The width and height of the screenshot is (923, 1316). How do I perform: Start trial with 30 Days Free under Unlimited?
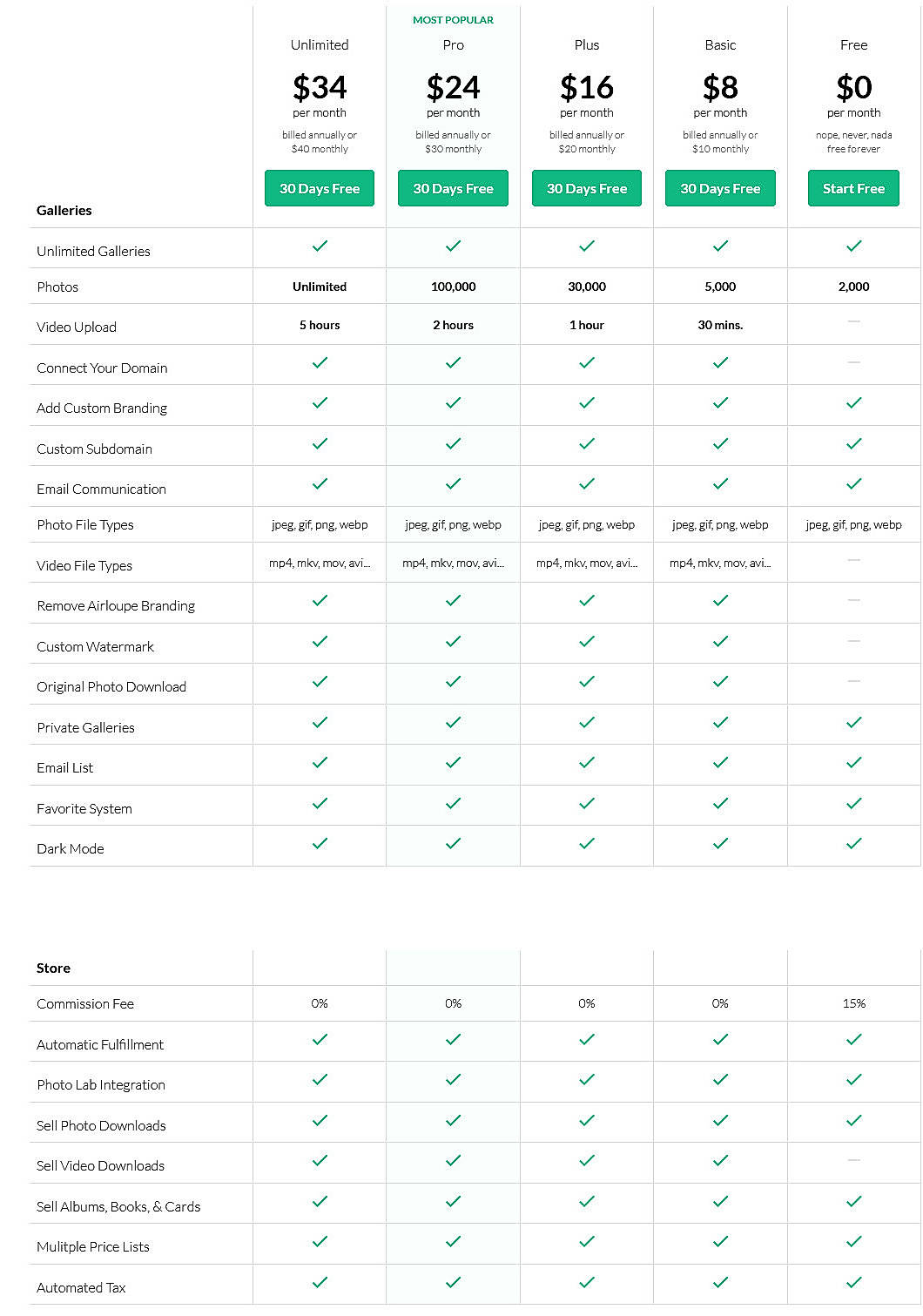coord(319,188)
